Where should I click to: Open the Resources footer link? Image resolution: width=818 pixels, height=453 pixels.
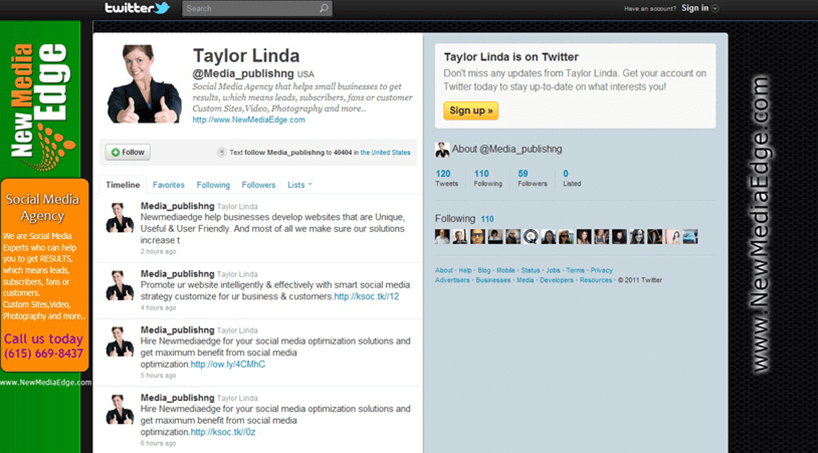pos(596,280)
